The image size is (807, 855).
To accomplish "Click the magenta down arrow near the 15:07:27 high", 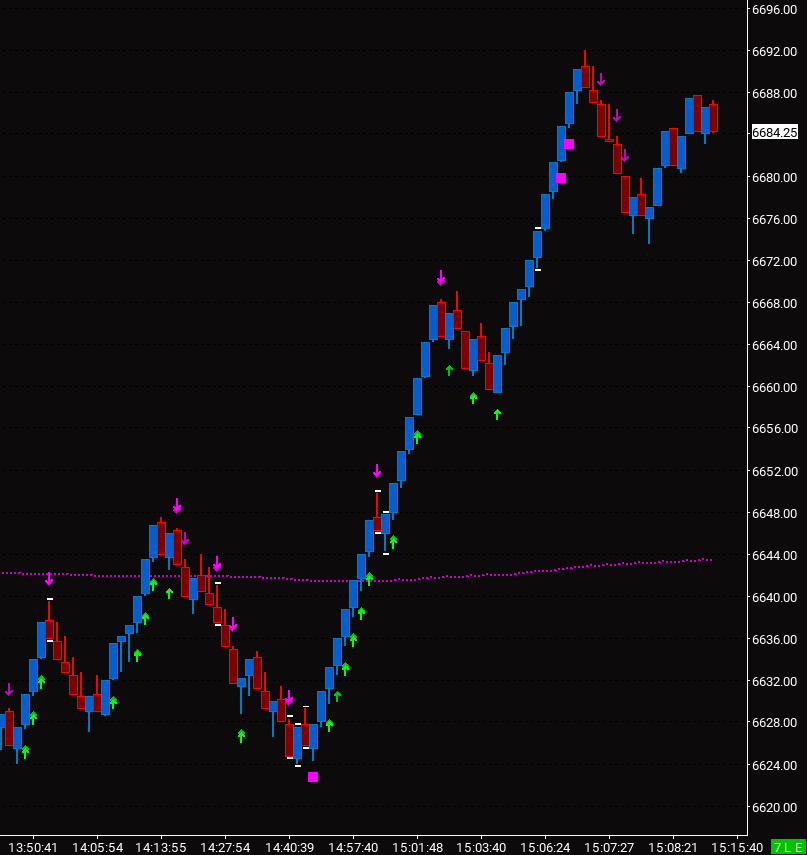I will tap(617, 115).
